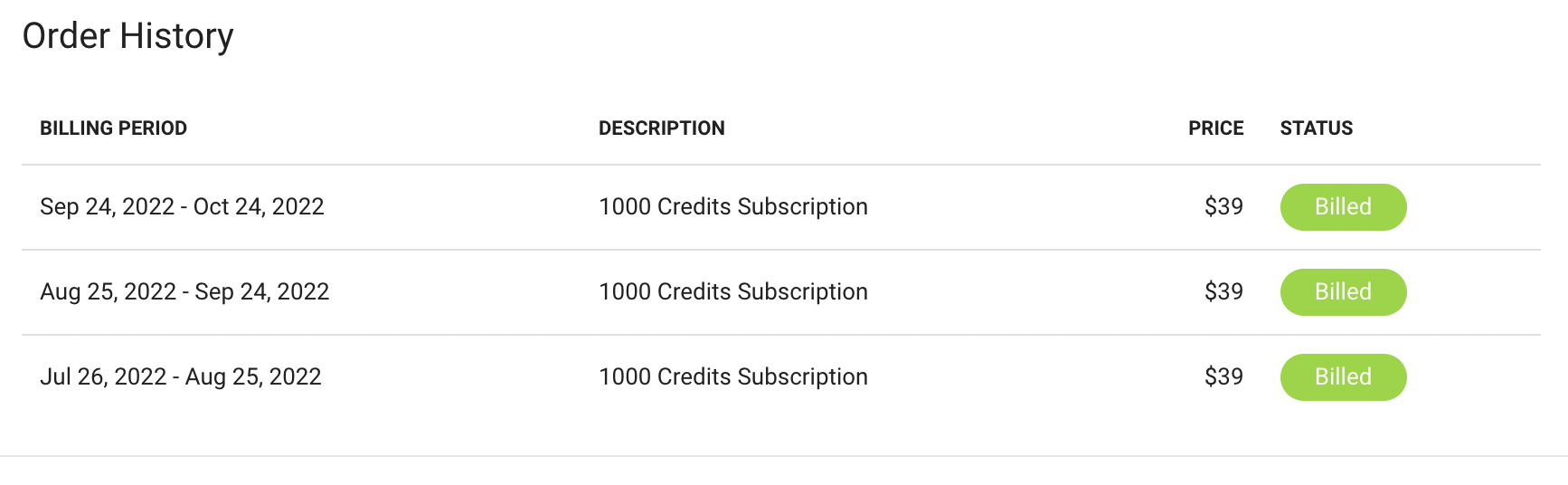This screenshot has height=485, width=1568.
Task: Click the second row's 1000 Credits Subscription description
Action: coord(732,292)
